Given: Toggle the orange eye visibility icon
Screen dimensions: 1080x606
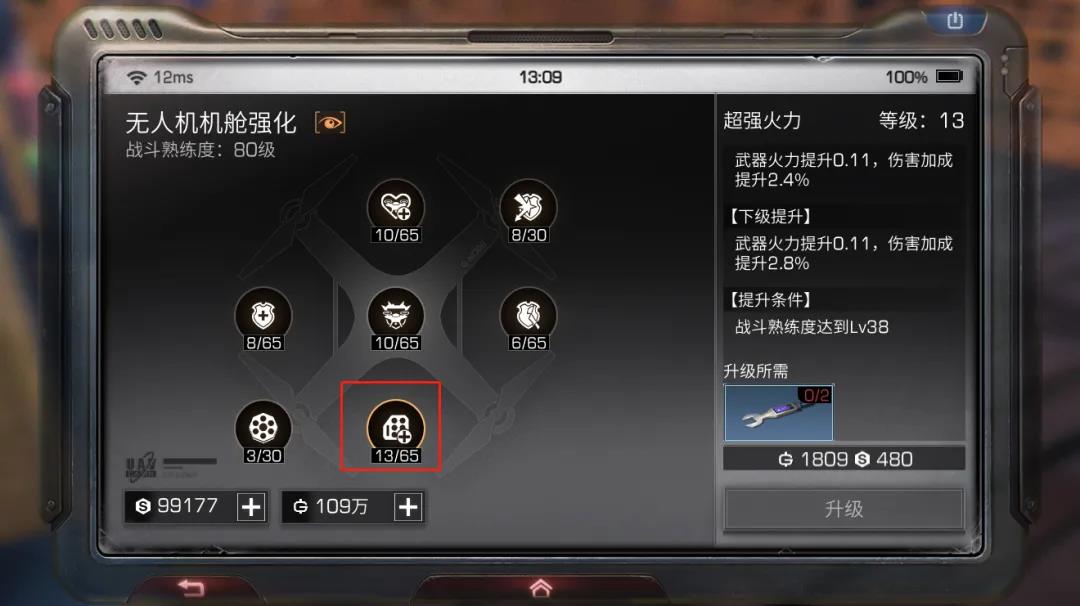Looking at the screenshot, I should click(330, 123).
